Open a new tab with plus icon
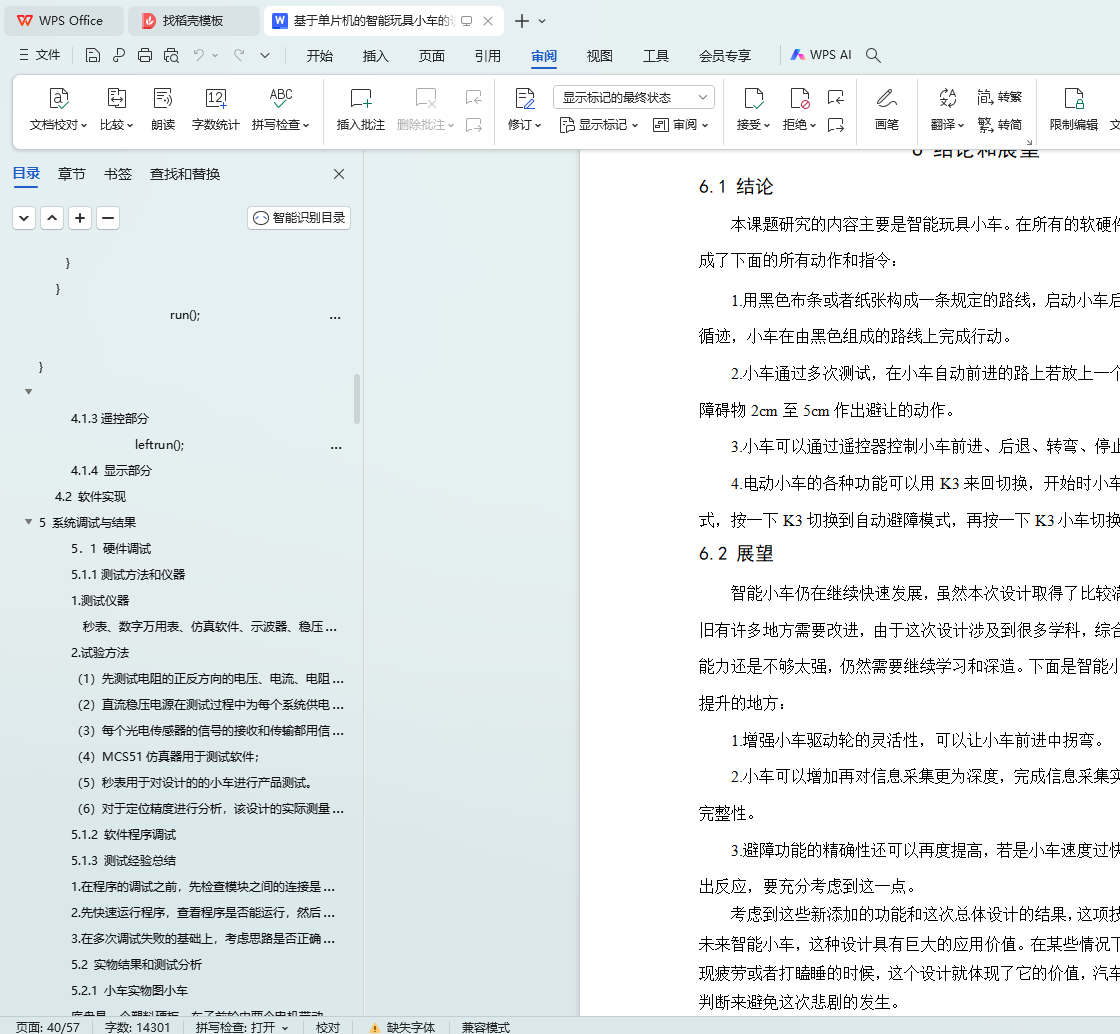 tap(522, 21)
